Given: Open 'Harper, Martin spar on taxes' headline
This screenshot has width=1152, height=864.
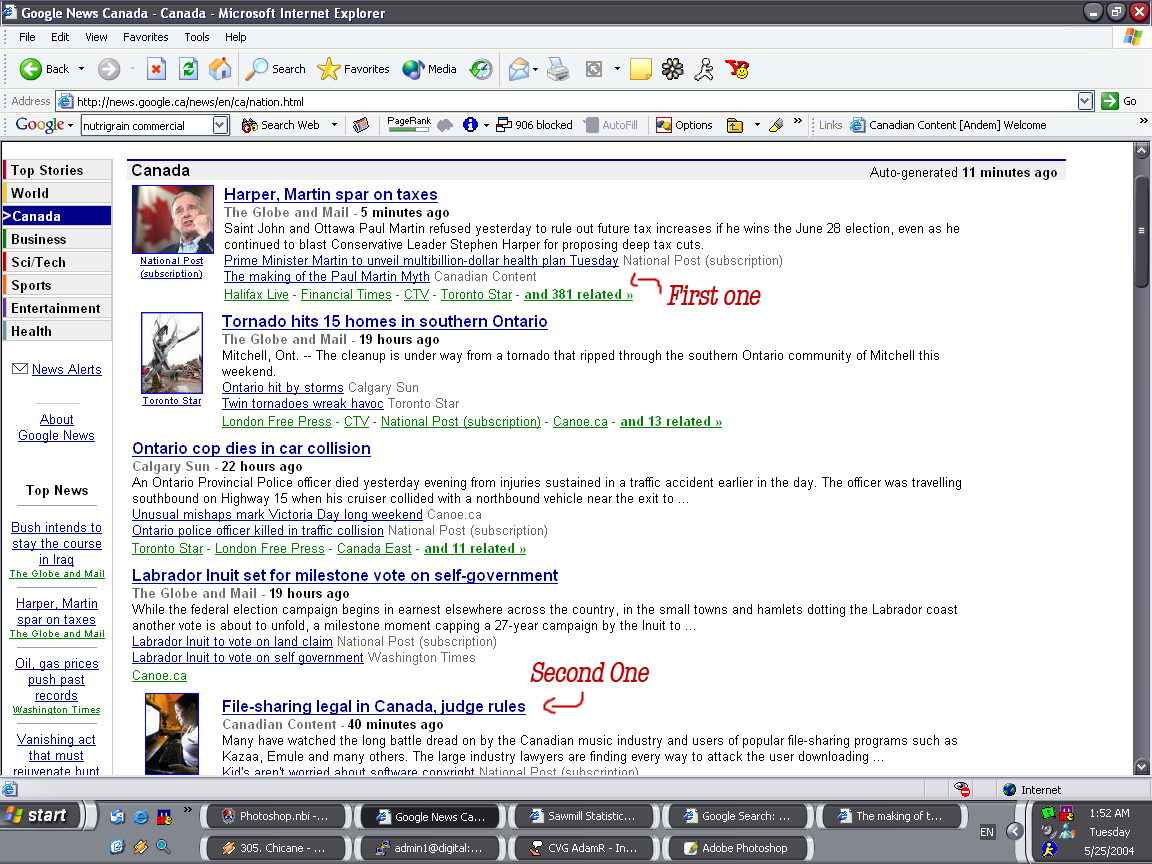Looking at the screenshot, I should click(x=331, y=195).
